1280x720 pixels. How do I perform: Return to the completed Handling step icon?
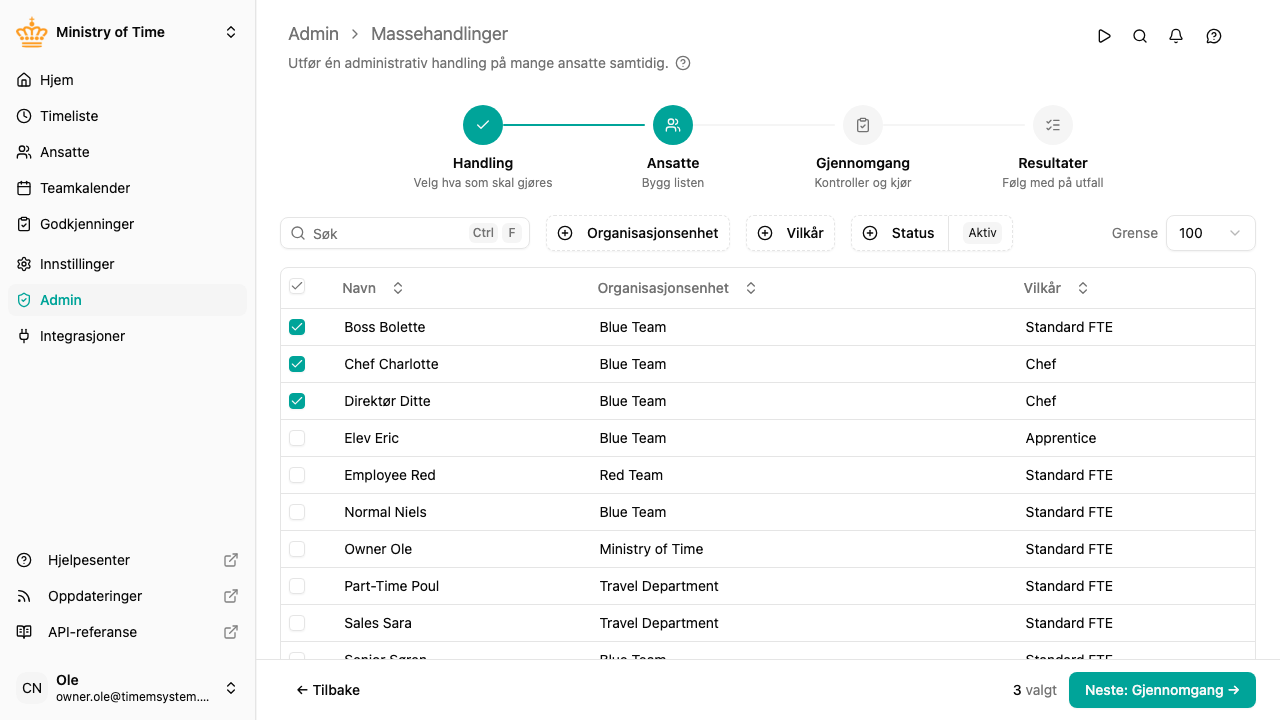coord(483,125)
